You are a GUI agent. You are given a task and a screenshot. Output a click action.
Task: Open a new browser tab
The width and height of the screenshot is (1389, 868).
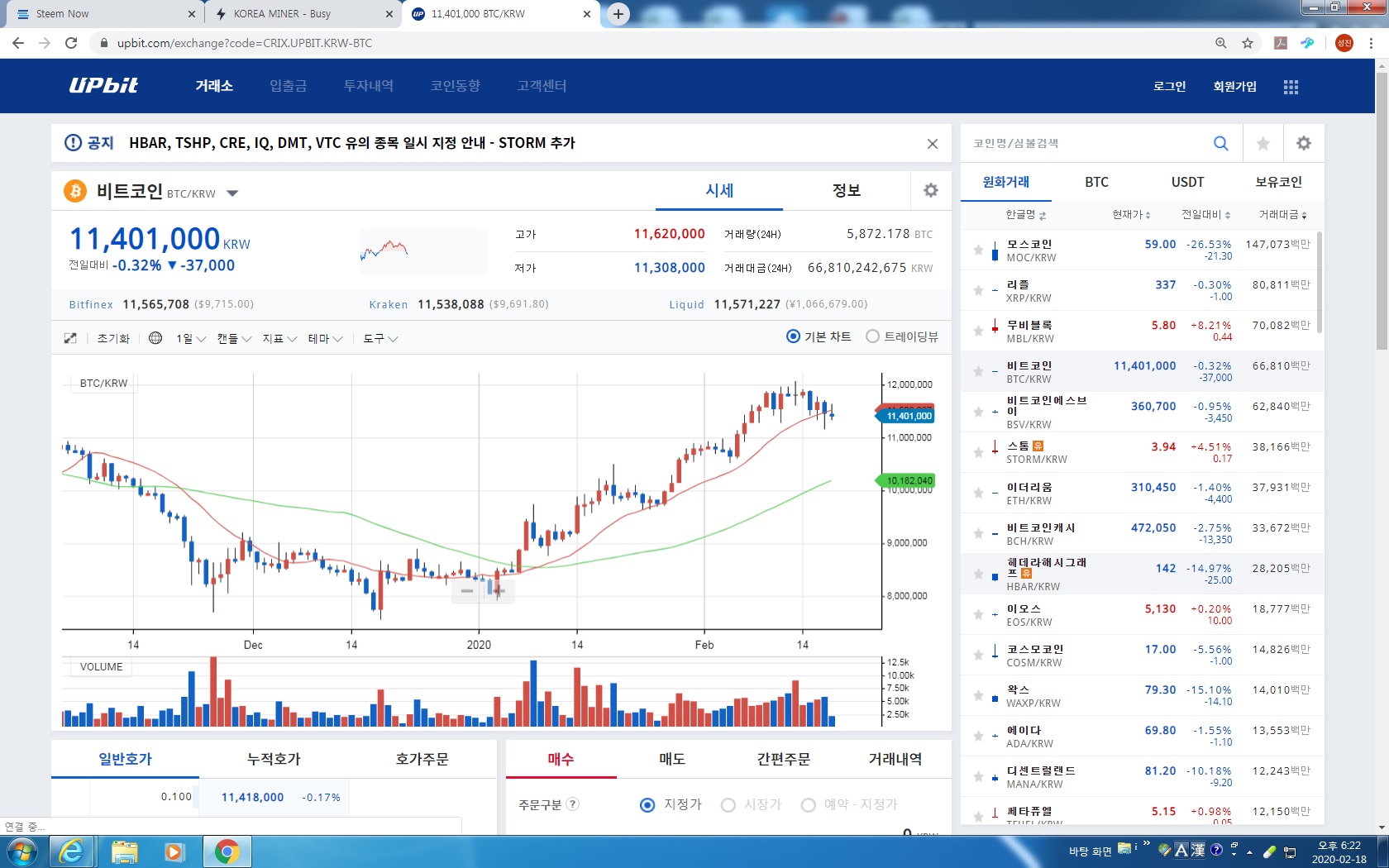tap(618, 13)
